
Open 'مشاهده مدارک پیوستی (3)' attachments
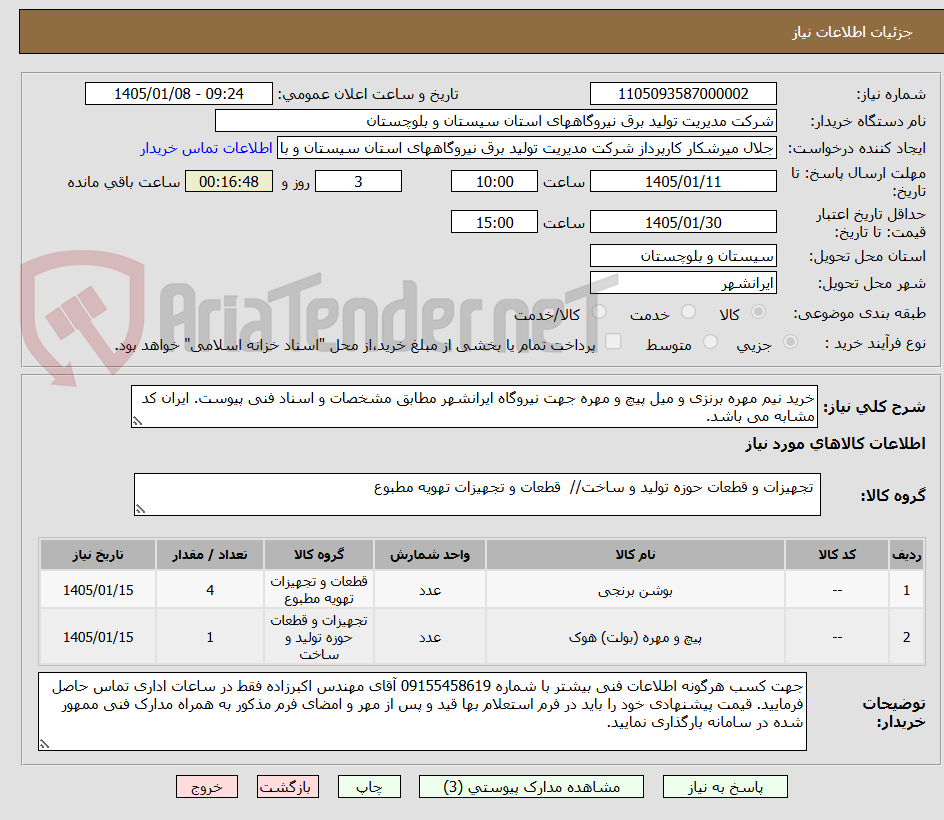531,787
